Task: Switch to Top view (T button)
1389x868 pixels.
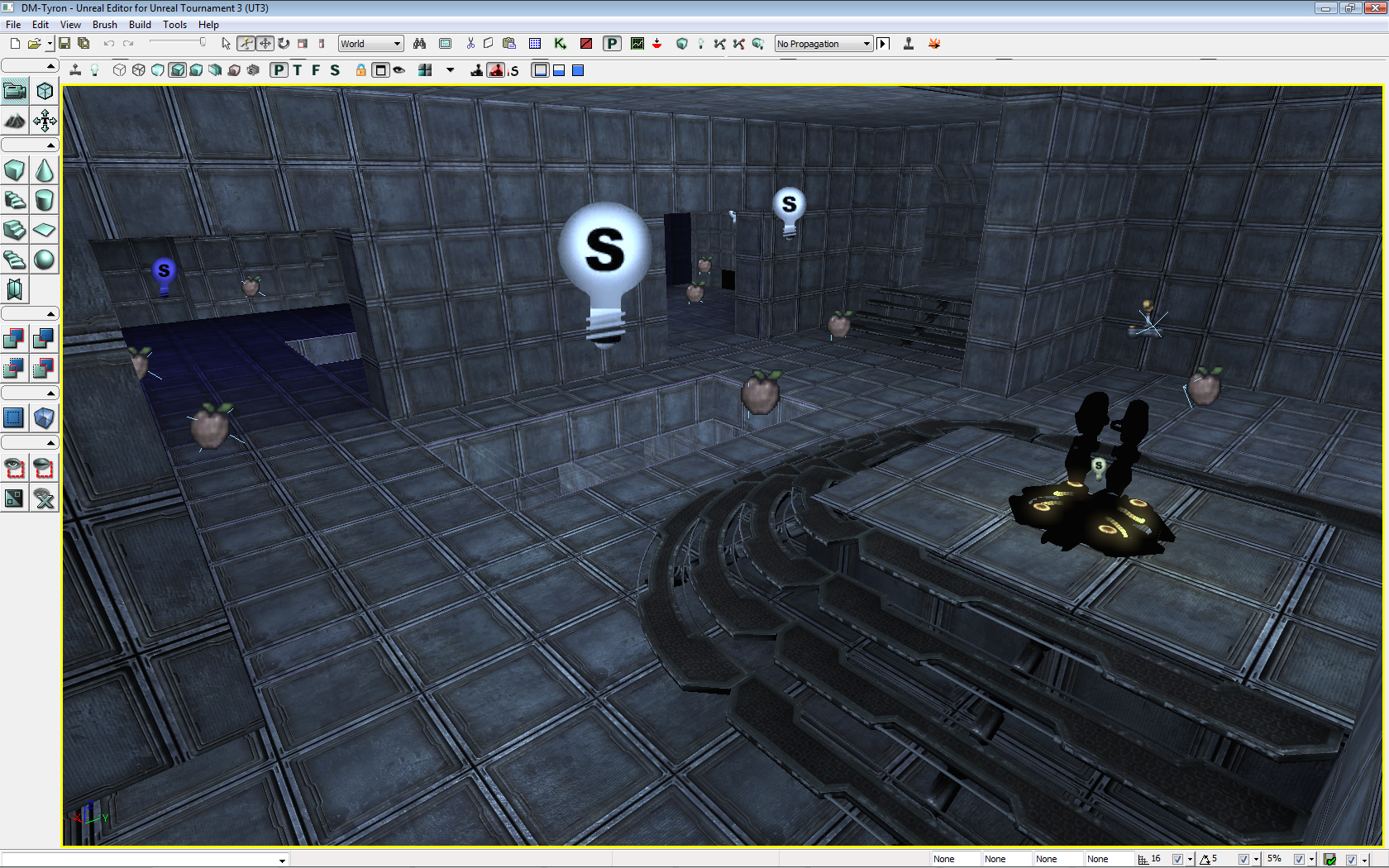Action: tap(298, 70)
